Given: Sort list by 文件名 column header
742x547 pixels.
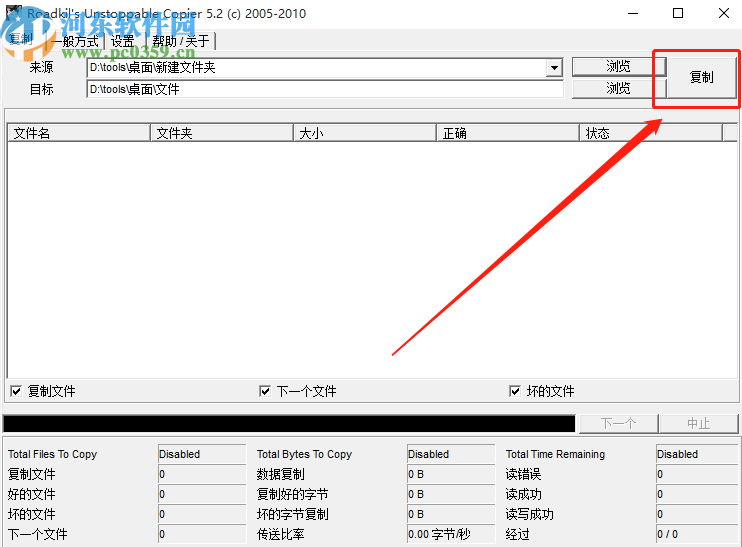Looking at the screenshot, I should point(79,133).
